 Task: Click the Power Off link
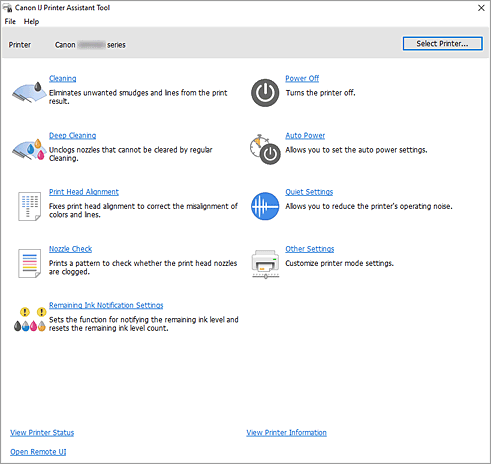pos(302,78)
